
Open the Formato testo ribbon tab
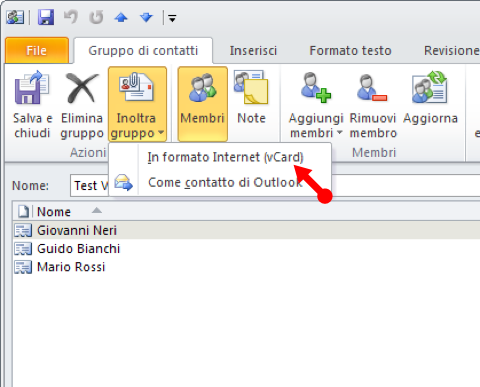tap(350, 51)
